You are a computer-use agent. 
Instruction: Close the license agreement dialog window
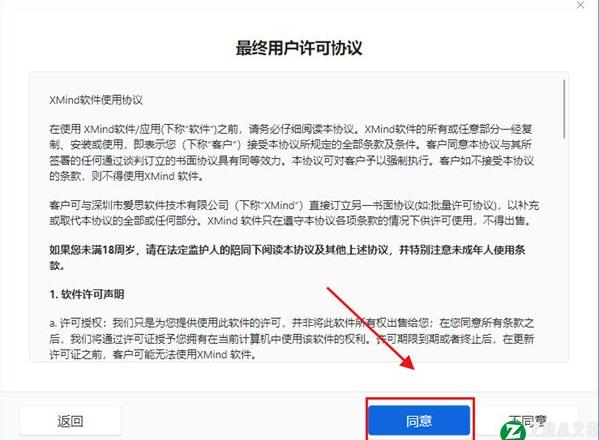tap(580, 5)
